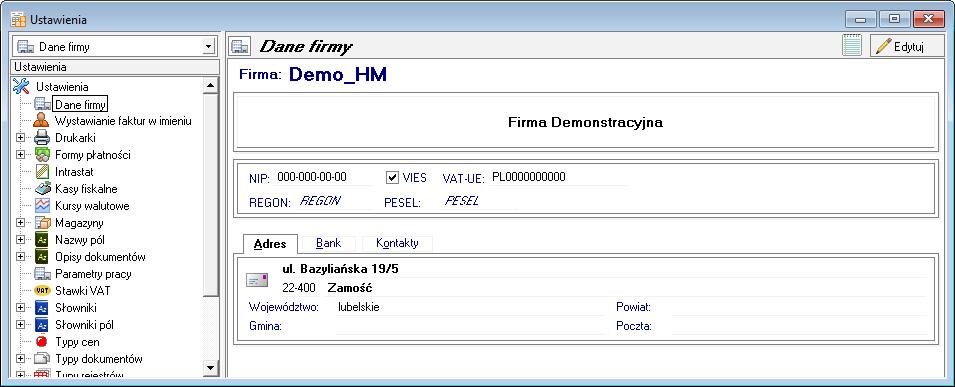The height and width of the screenshot is (387, 955).
Task: Click the Typy dokumentów documents icon
Action: tap(42, 359)
